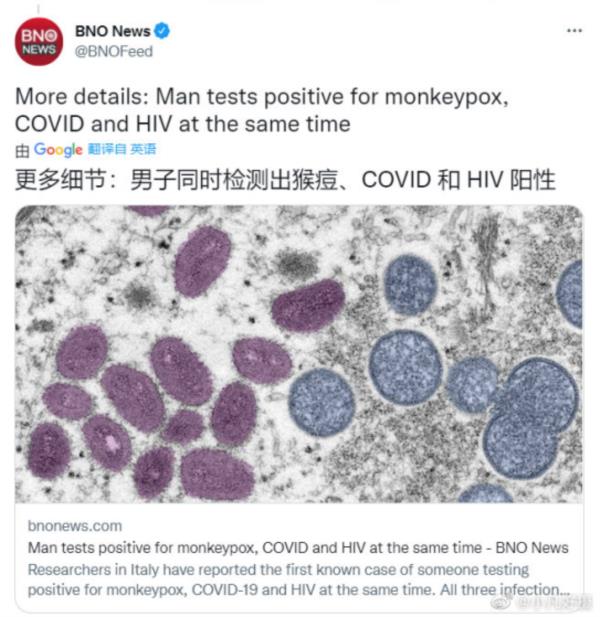Click the BNO News red profile avatar
Viewport: 600px width, 617px height.
point(38,42)
